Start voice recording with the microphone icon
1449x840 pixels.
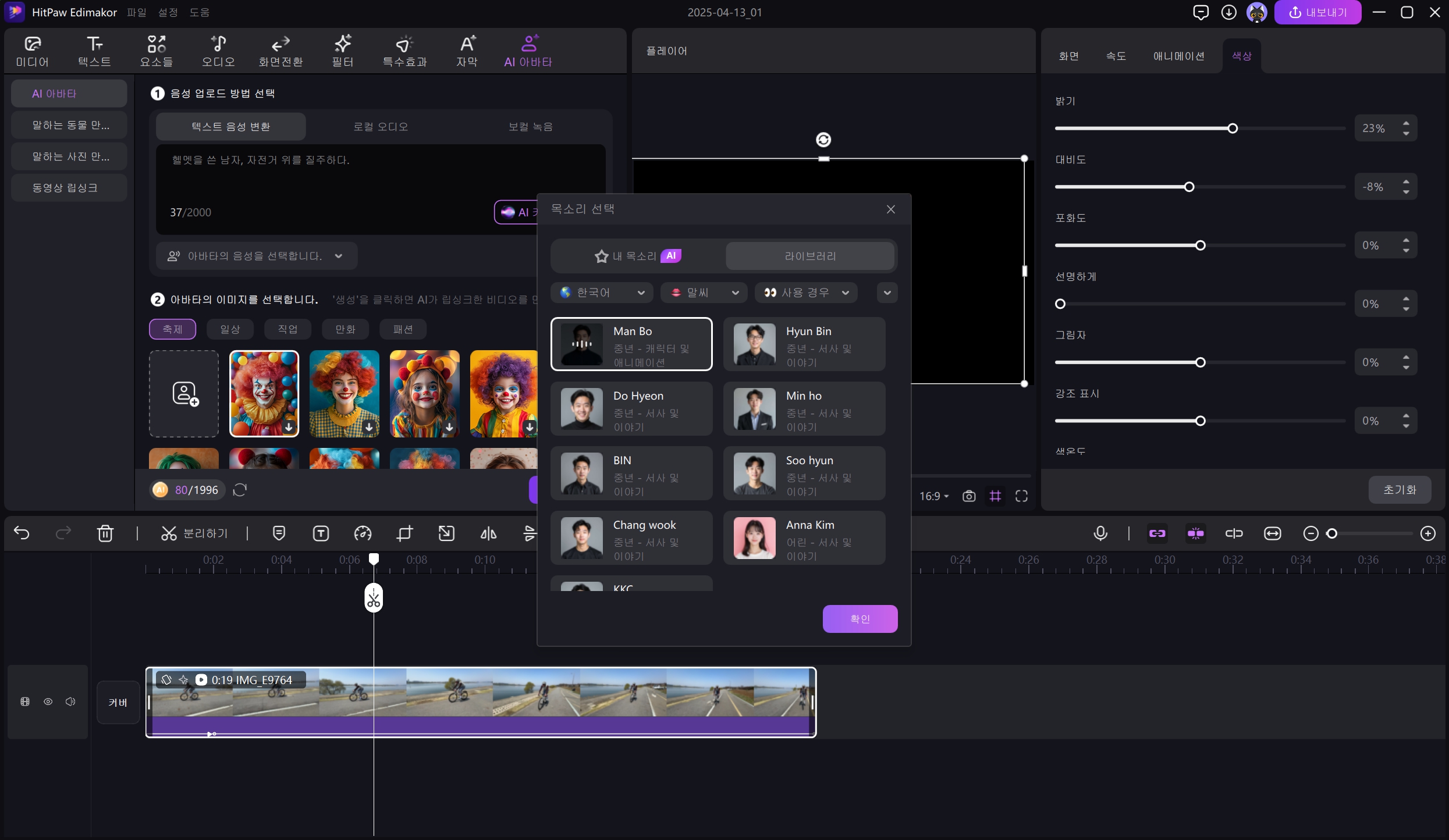tap(1100, 533)
